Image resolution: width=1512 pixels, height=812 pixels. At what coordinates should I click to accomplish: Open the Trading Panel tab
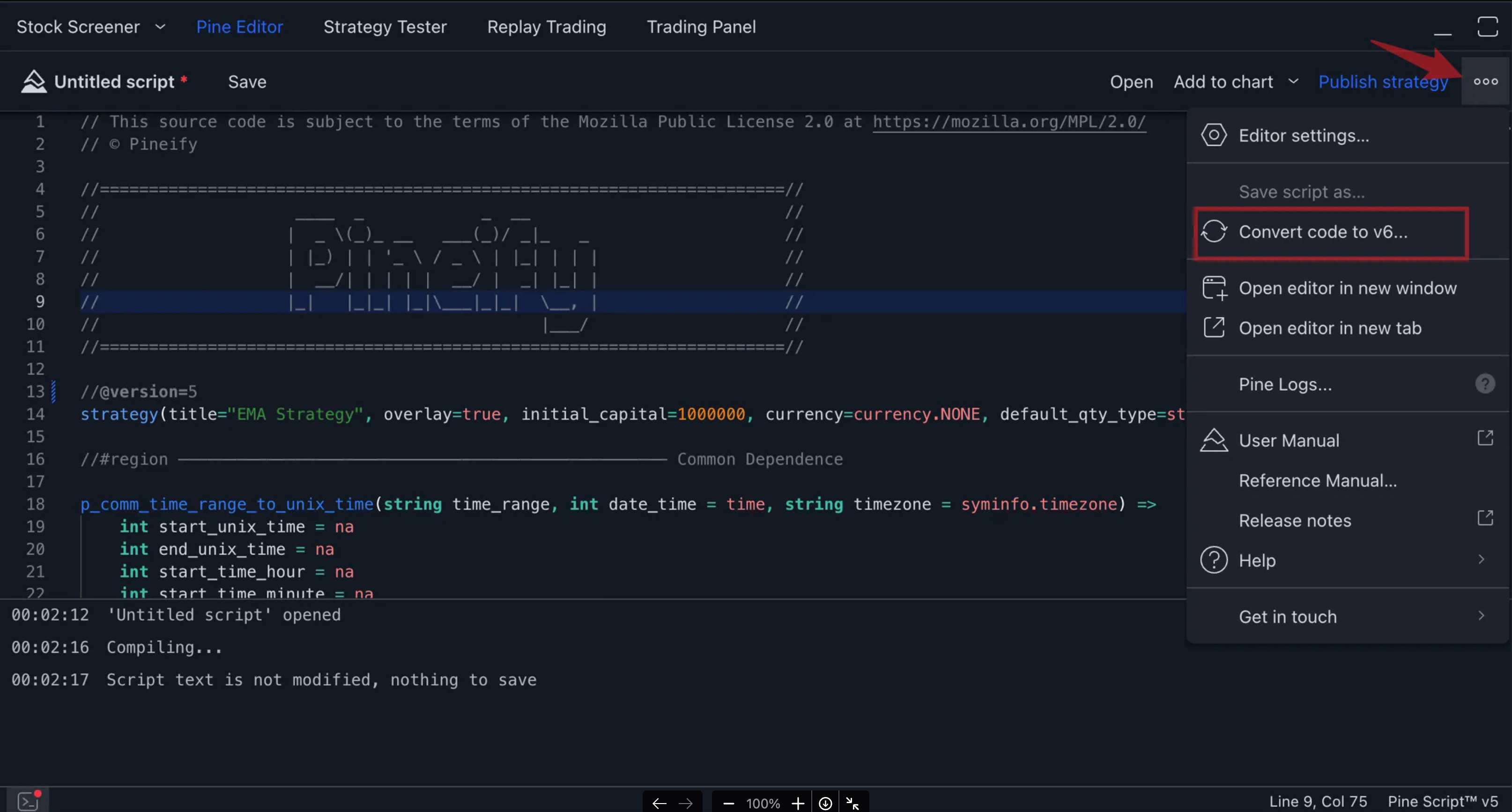coord(701,27)
